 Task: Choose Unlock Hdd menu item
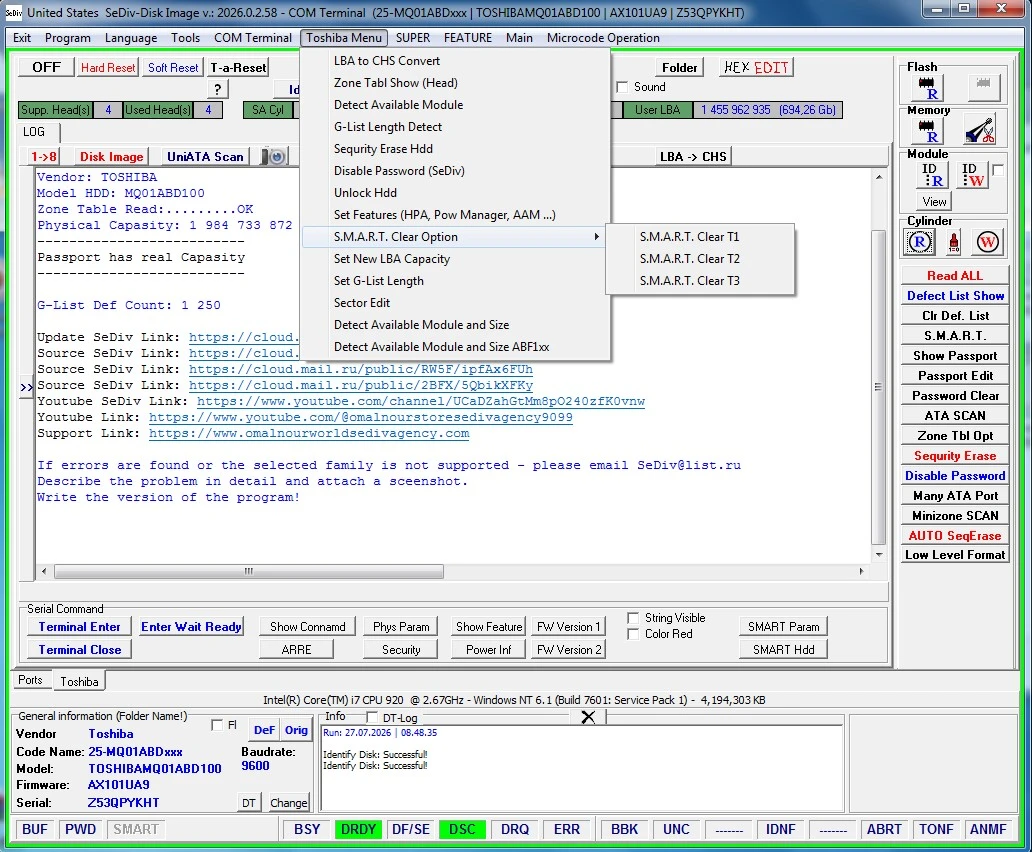pos(453,193)
